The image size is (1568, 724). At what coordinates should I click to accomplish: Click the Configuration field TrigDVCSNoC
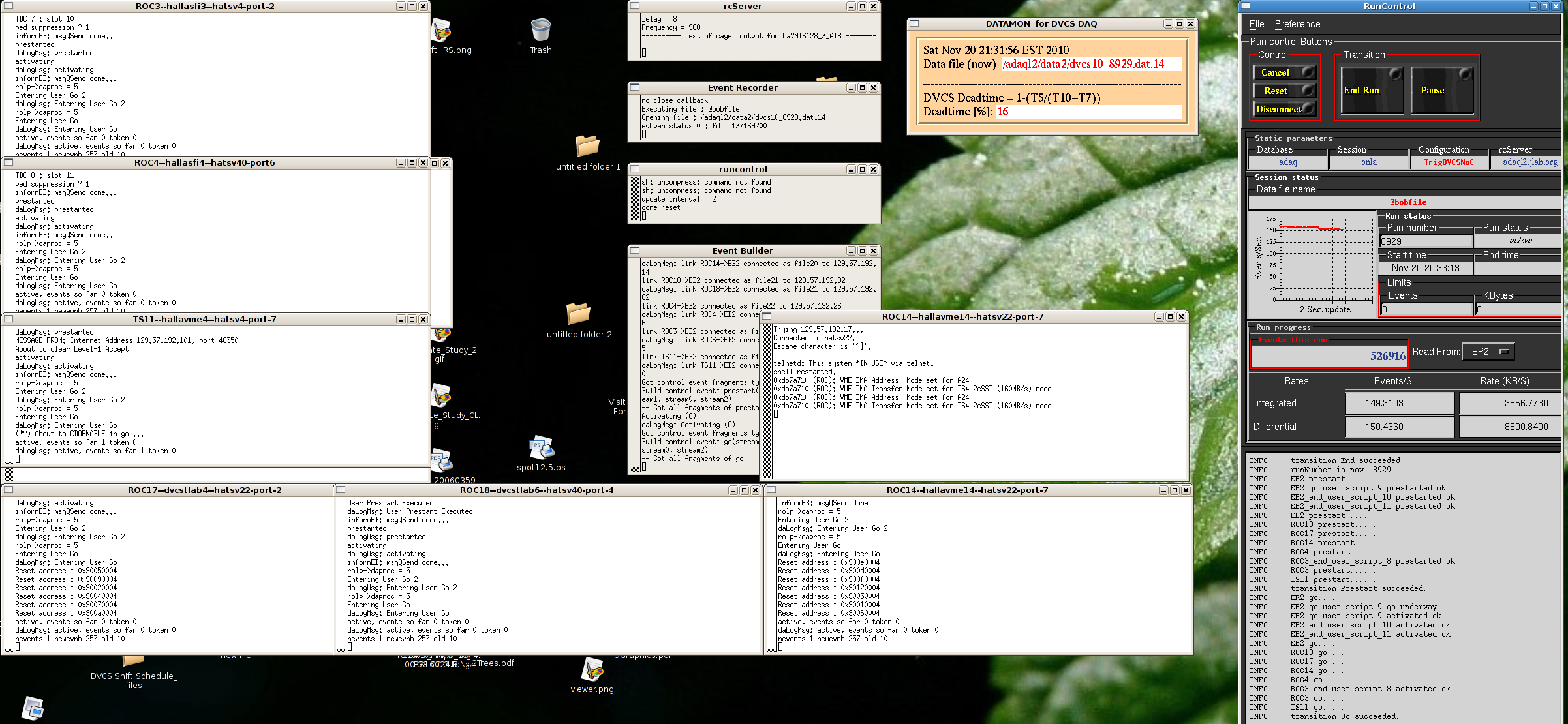tap(1449, 162)
